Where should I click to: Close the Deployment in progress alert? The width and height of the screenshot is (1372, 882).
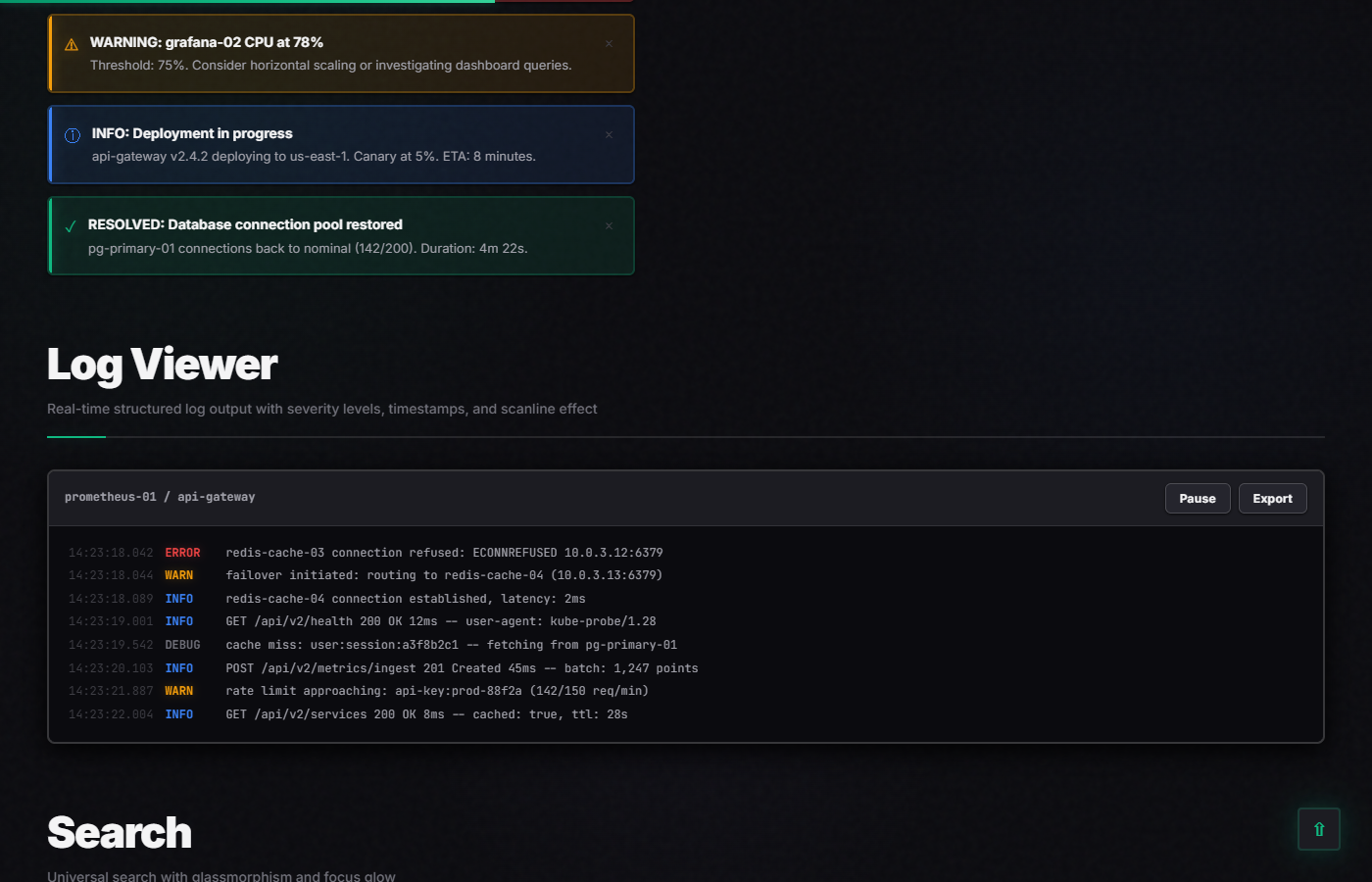(x=609, y=134)
